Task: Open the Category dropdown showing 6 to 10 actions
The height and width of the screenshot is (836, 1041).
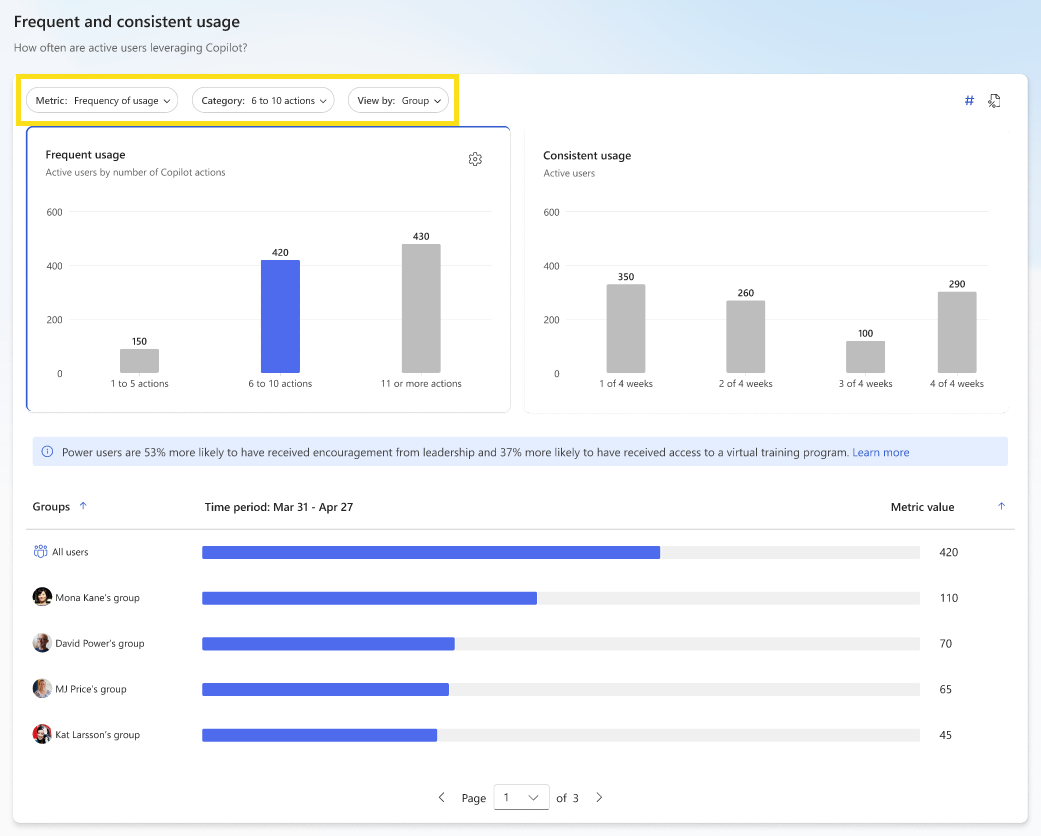Action: [262, 100]
